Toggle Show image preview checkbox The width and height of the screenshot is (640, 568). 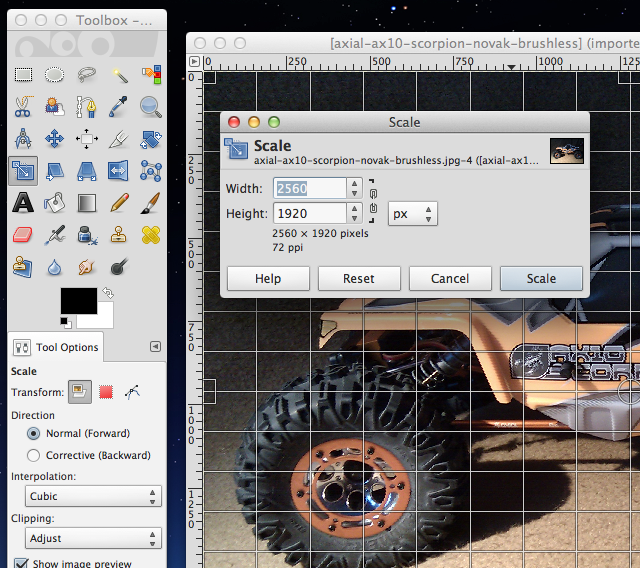click(22, 564)
